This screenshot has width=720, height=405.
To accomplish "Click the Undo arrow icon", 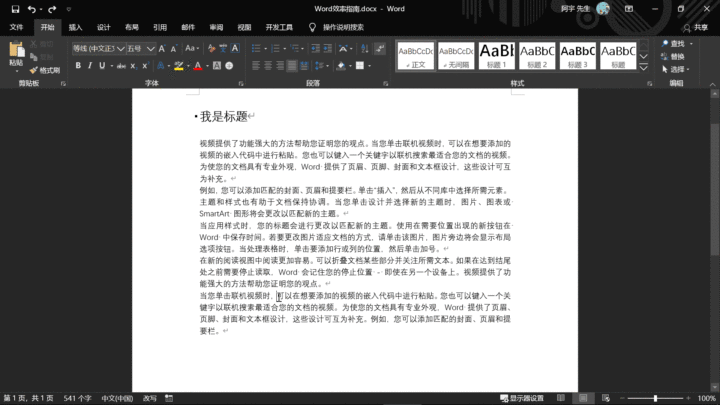I will pyautogui.click(x=31, y=9).
